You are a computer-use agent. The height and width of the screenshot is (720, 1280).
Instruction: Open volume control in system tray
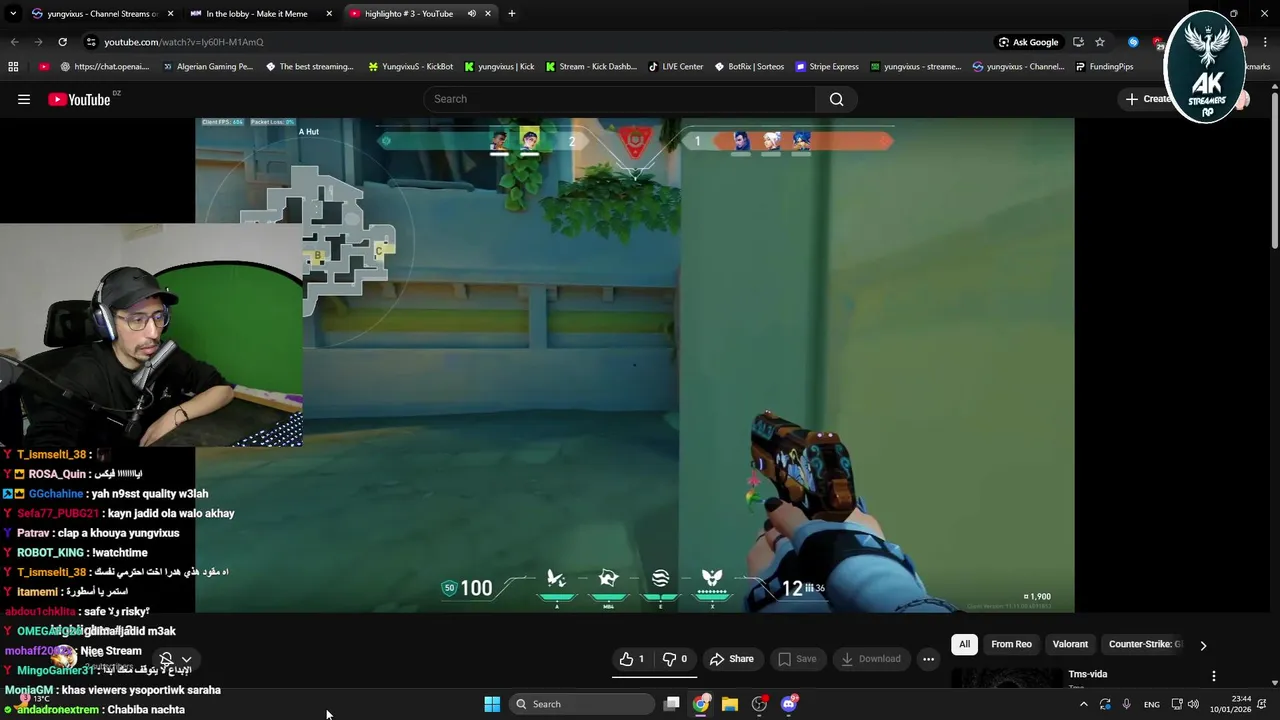pyautogui.click(x=1193, y=704)
